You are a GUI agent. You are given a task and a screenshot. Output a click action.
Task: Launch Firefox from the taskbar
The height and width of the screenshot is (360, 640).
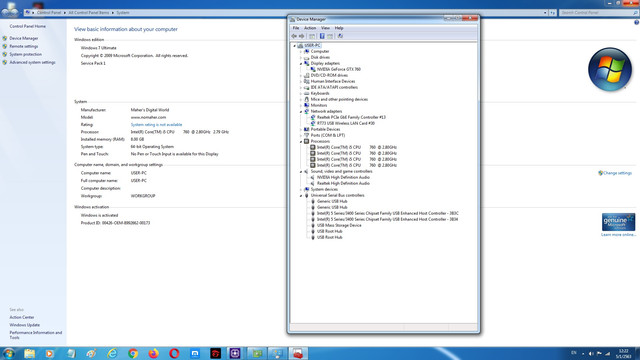click(x=153, y=353)
